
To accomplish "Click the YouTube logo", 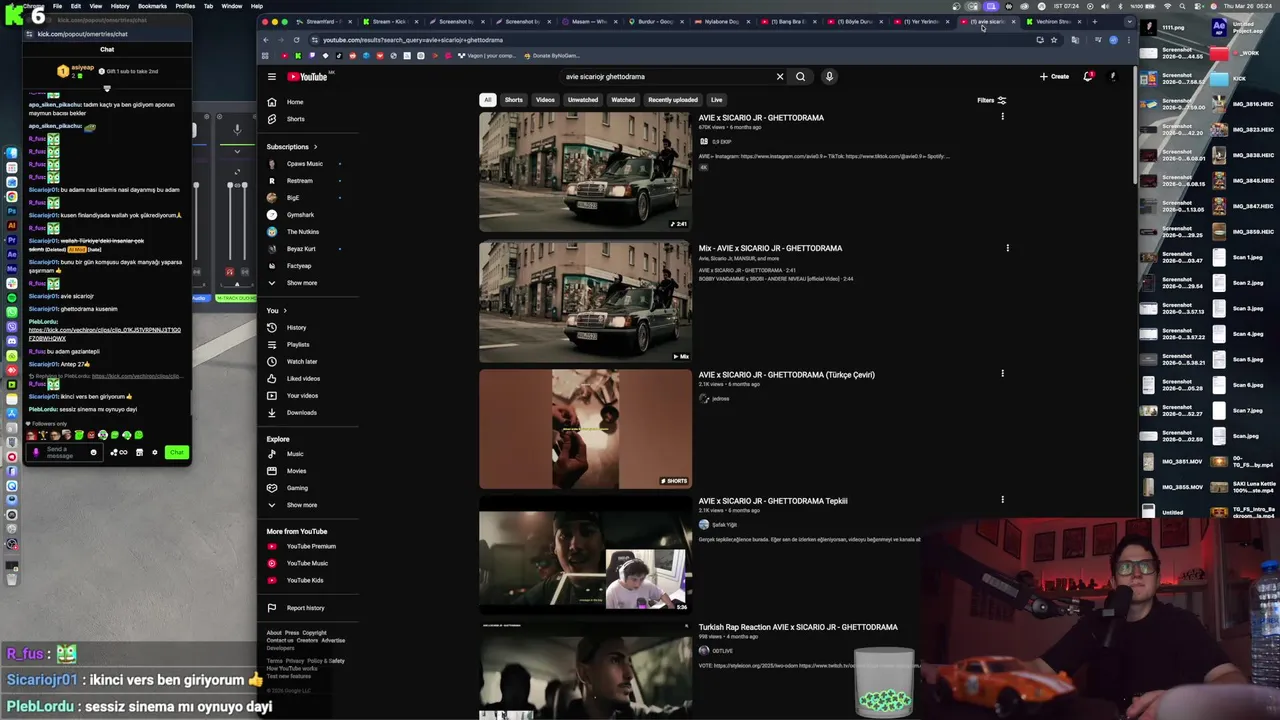I will [x=307, y=76].
